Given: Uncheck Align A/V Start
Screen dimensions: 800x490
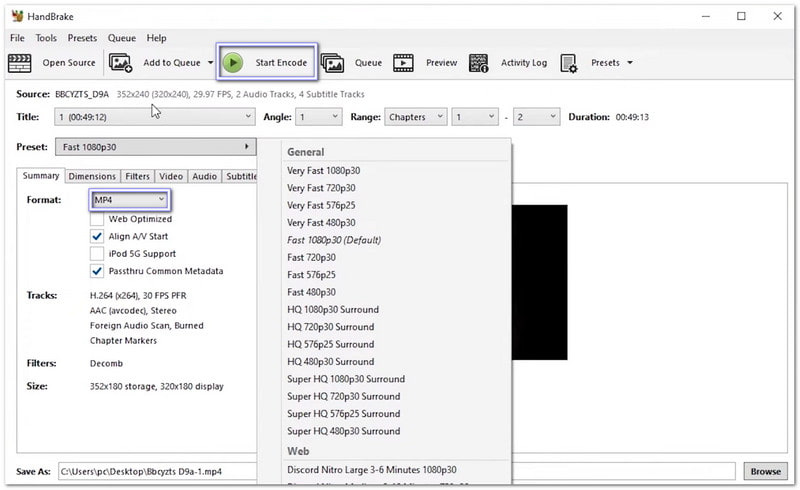Looking at the screenshot, I should pyautogui.click(x=96, y=236).
